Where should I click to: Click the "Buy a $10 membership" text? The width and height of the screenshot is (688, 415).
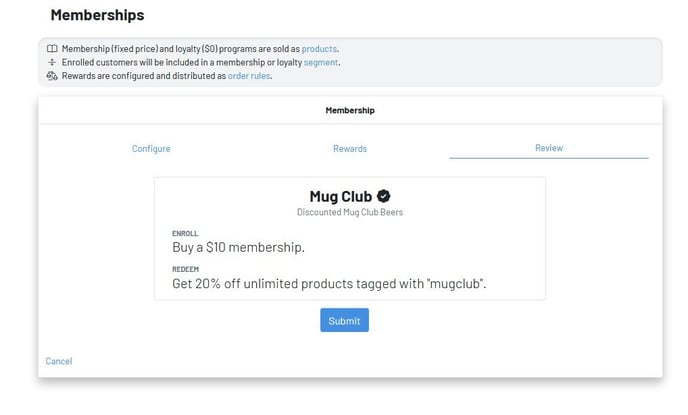(238, 247)
